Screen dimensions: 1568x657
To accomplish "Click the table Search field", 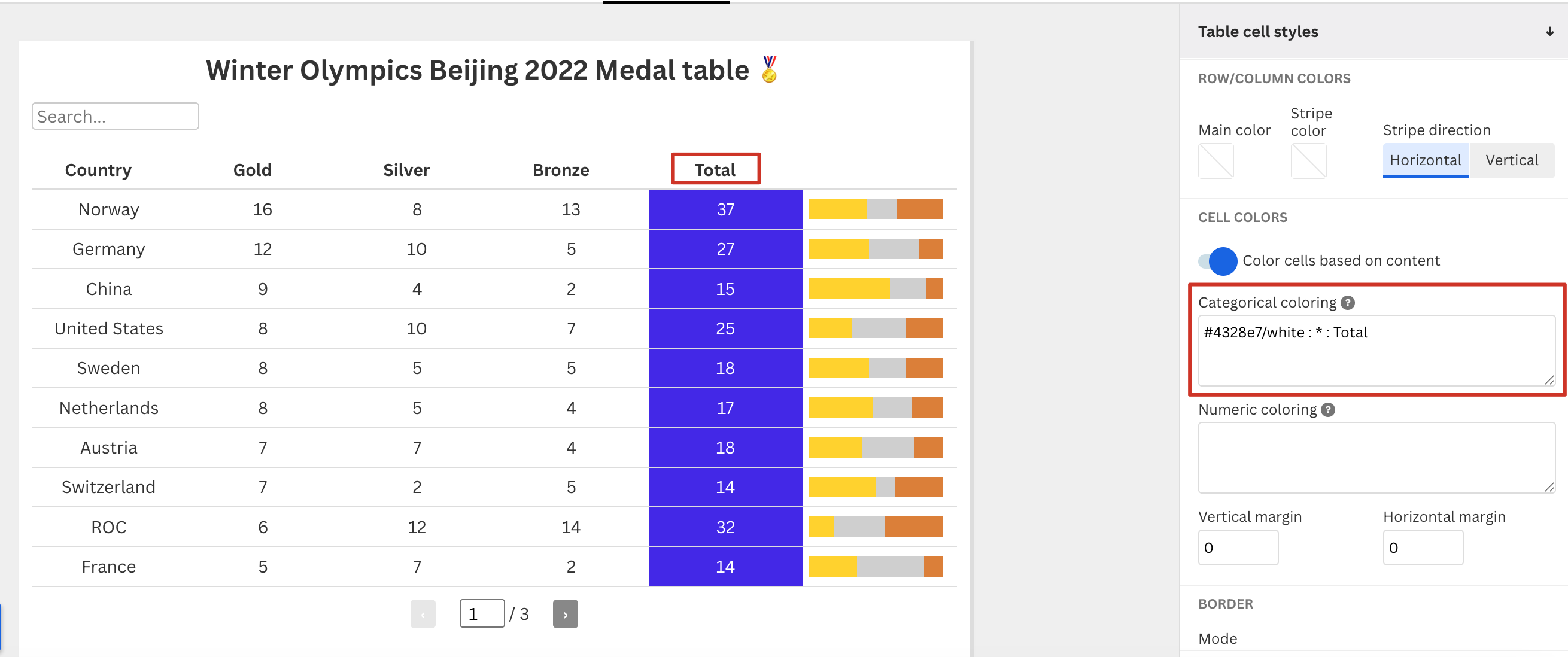I will tap(116, 116).
